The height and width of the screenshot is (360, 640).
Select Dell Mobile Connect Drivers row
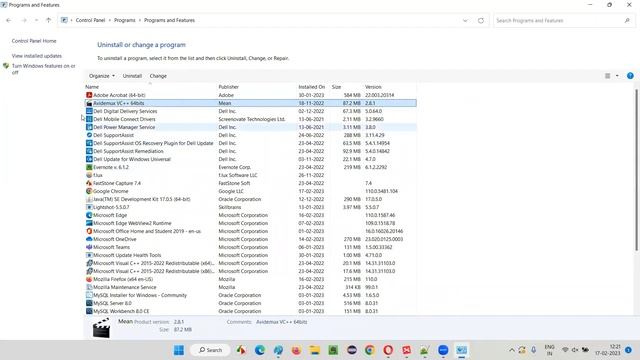coord(250,119)
